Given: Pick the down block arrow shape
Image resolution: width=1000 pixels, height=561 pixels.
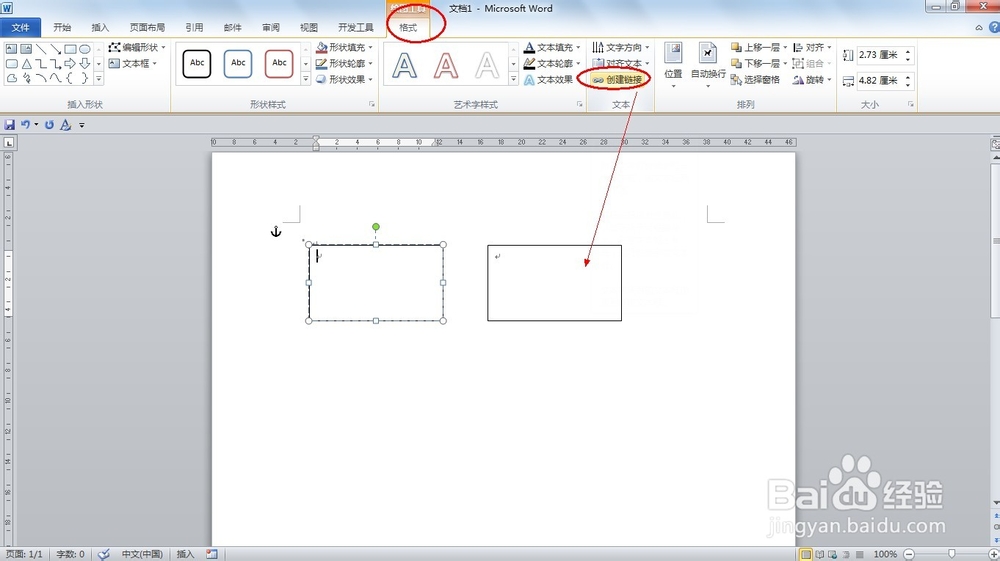Looking at the screenshot, I should (x=85, y=64).
